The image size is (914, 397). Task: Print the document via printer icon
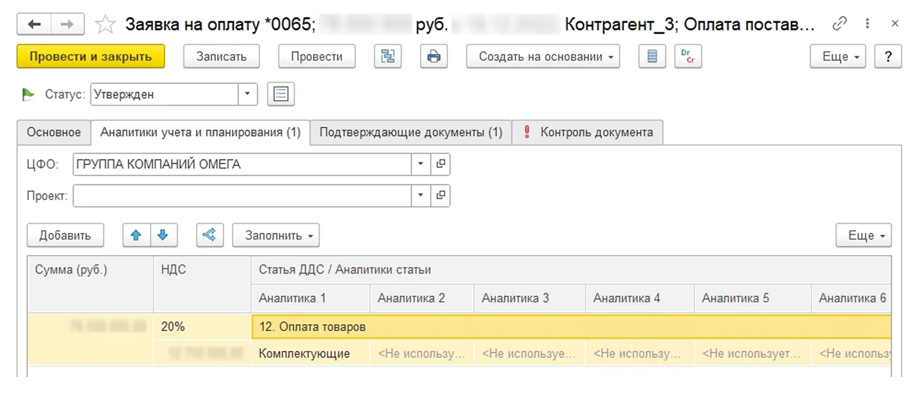pos(434,57)
